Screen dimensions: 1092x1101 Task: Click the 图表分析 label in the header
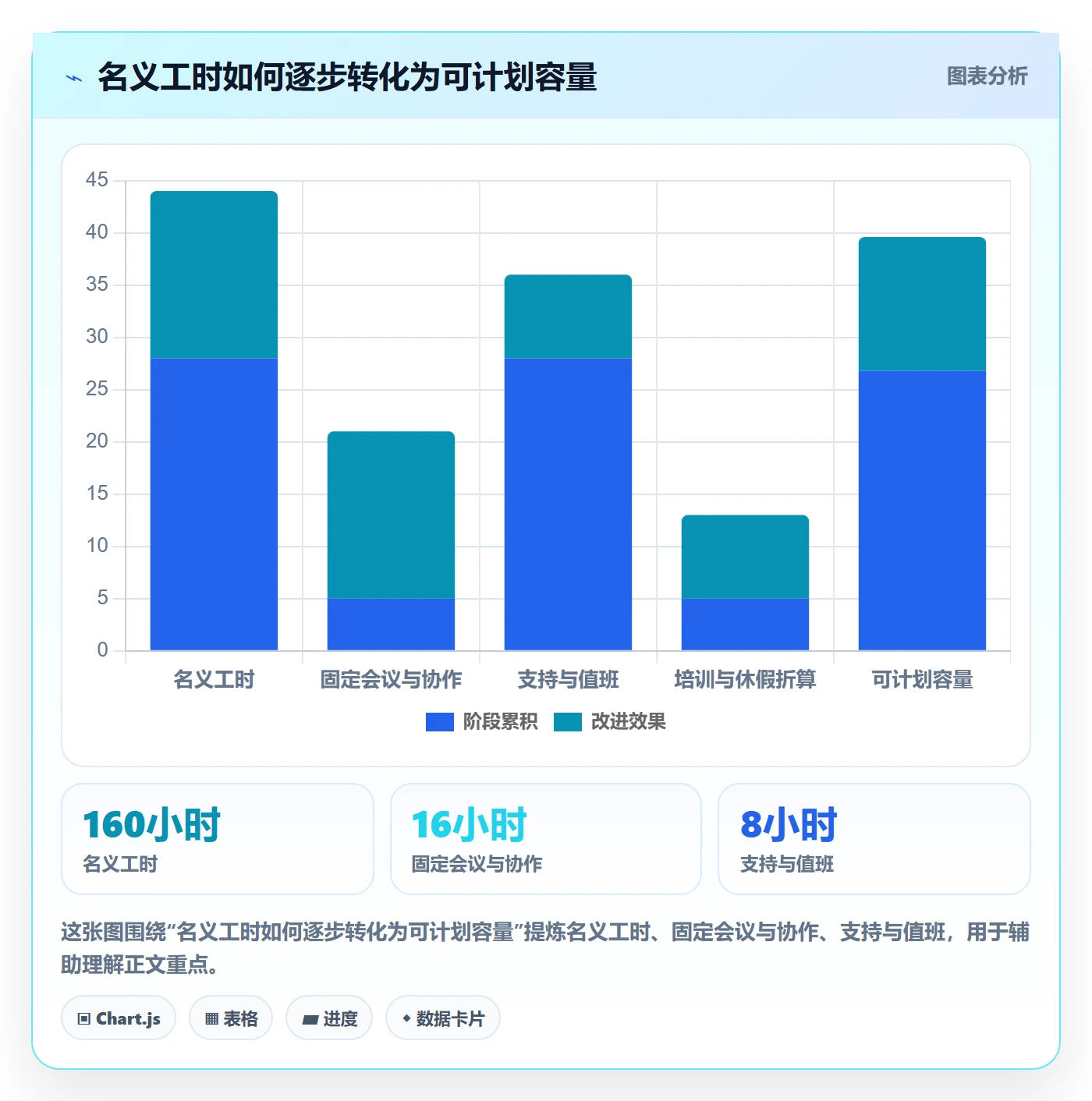click(987, 76)
